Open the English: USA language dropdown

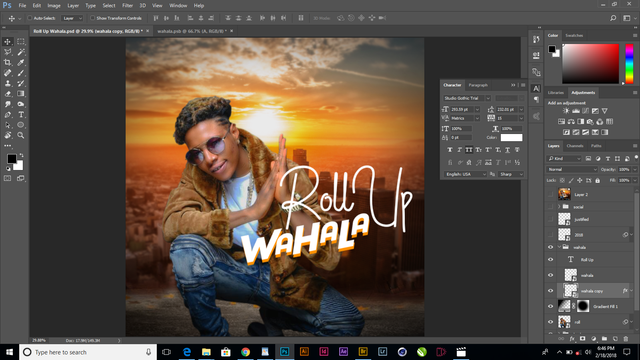465,174
